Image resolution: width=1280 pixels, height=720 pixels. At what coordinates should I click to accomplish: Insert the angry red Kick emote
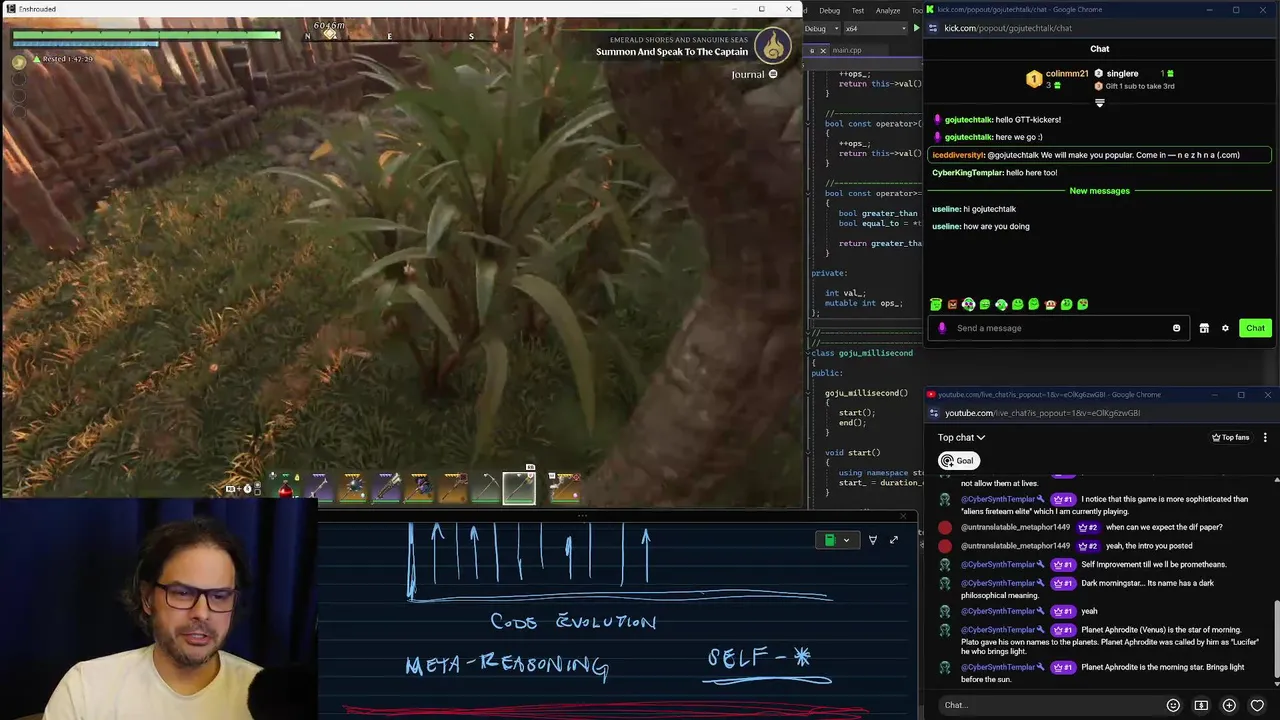(x=952, y=304)
